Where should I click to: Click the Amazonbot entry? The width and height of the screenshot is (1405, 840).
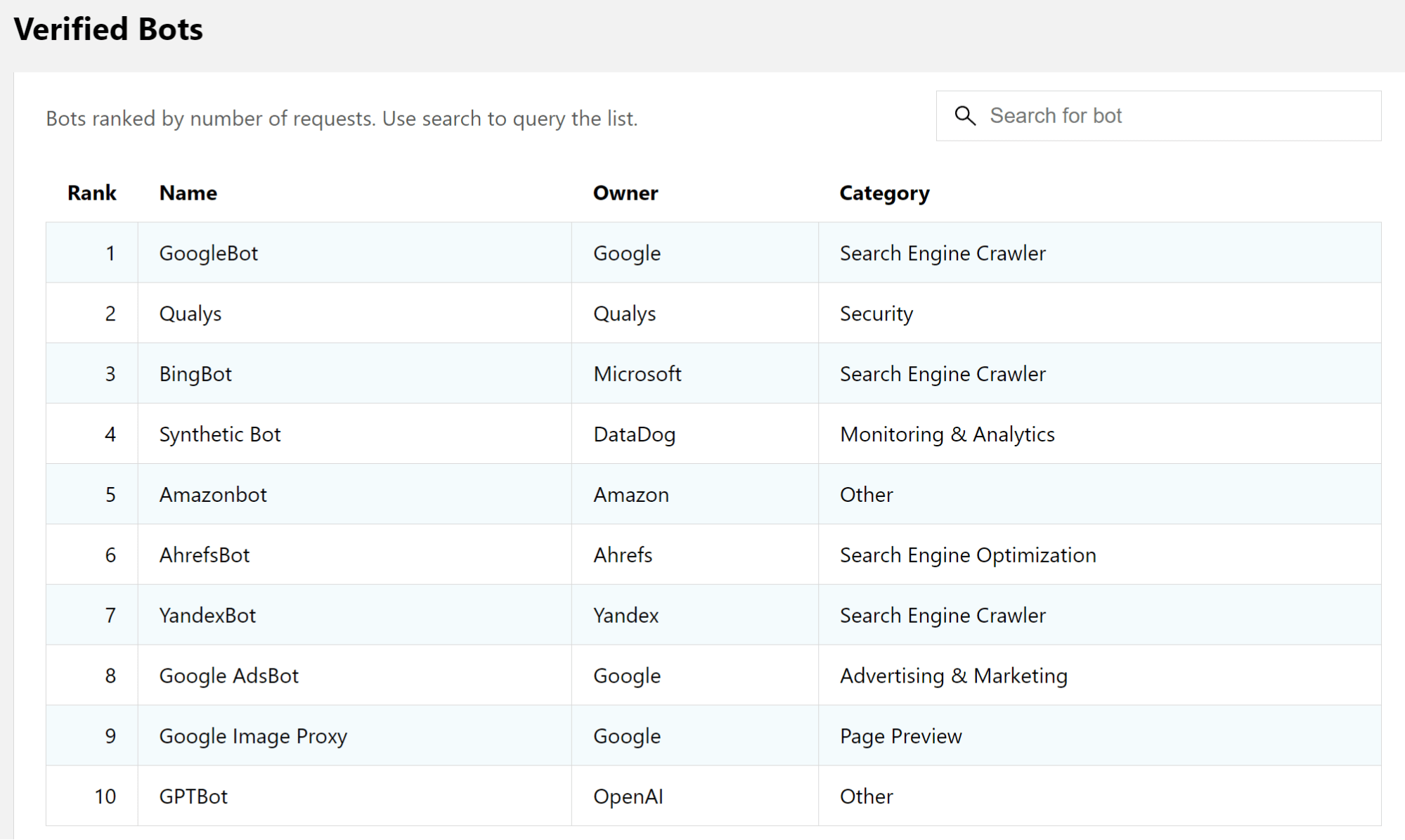213,494
